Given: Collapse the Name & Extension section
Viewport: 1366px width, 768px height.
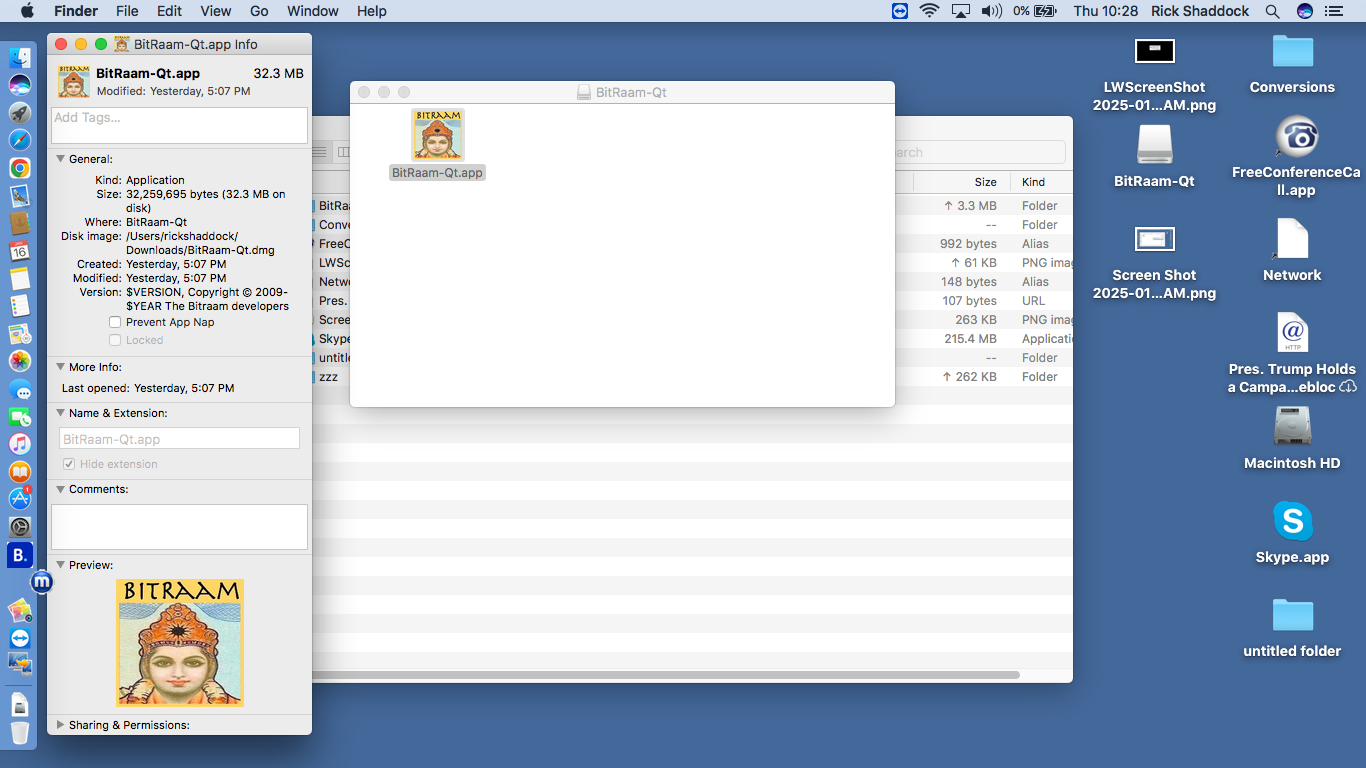Looking at the screenshot, I should pos(60,413).
